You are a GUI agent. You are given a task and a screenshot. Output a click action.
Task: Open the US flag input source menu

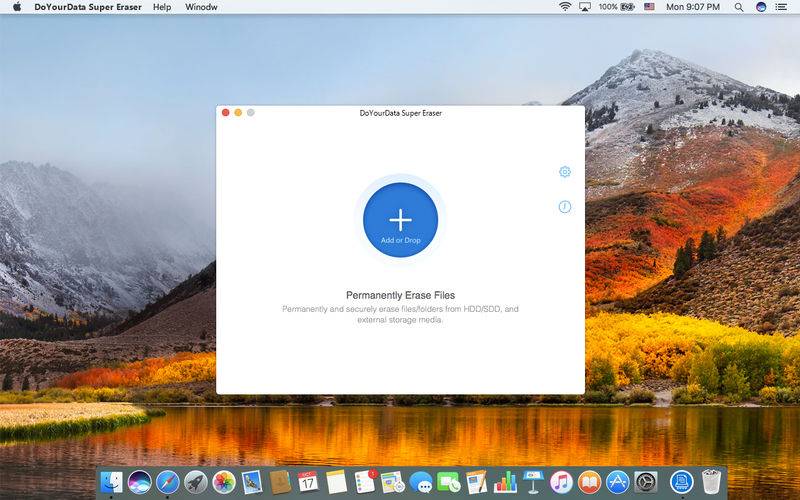click(649, 7)
